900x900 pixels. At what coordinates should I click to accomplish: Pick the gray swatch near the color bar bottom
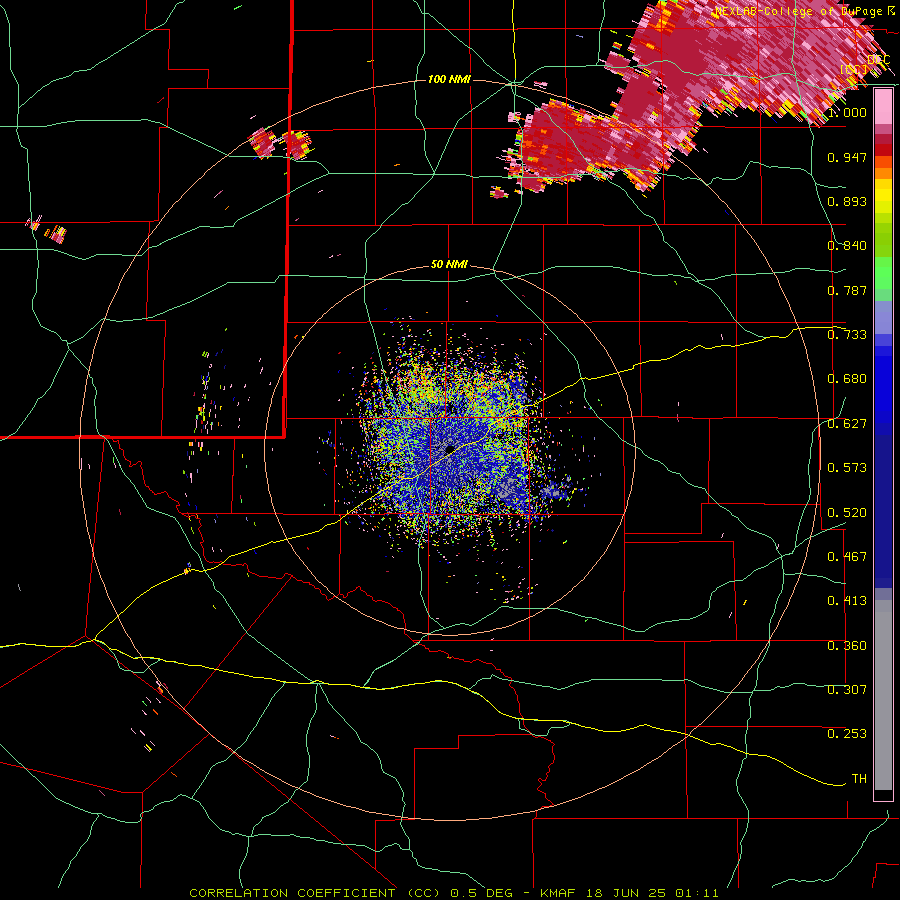(883, 695)
